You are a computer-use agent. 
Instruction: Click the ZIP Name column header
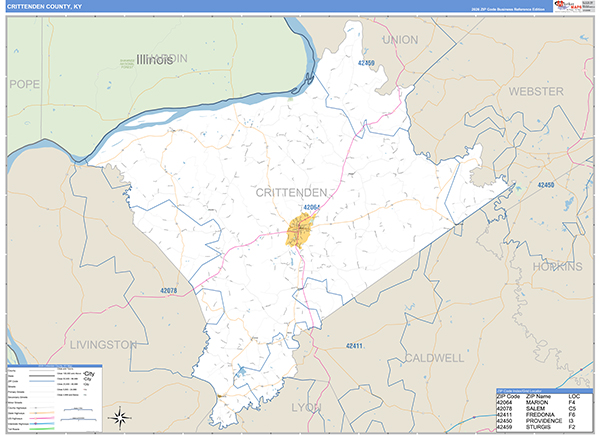click(x=538, y=397)
